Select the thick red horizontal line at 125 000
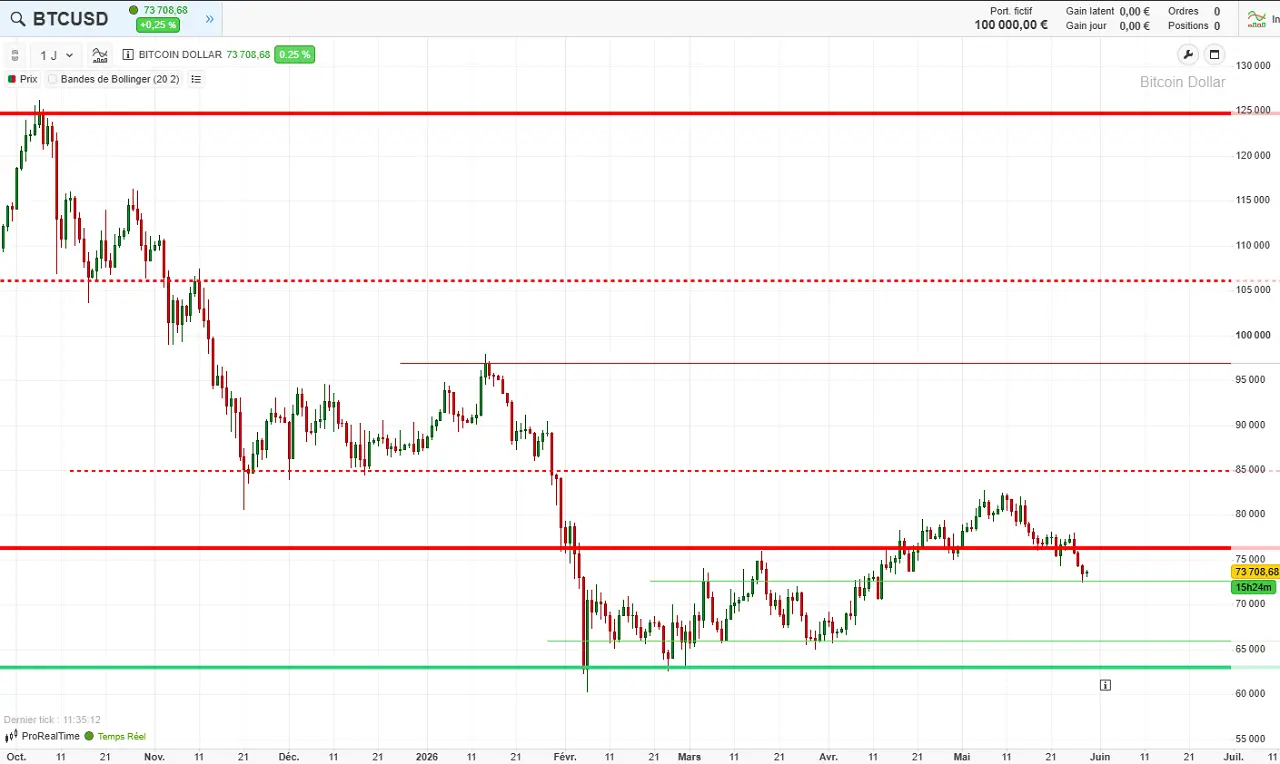The width and height of the screenshot is (1280, 764). pos(615,113)
